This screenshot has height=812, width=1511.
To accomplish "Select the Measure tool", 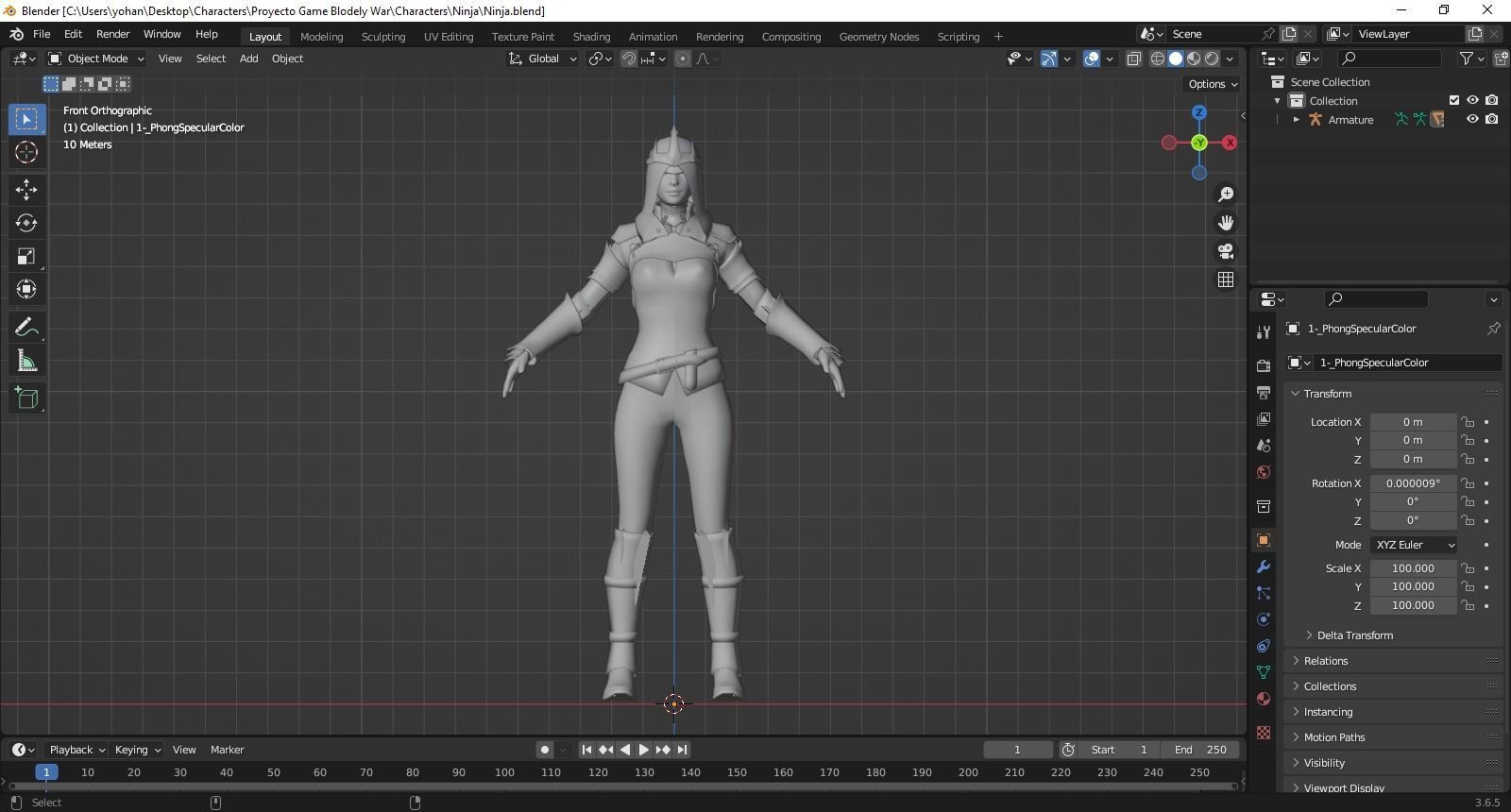I will tap(26, 361).
